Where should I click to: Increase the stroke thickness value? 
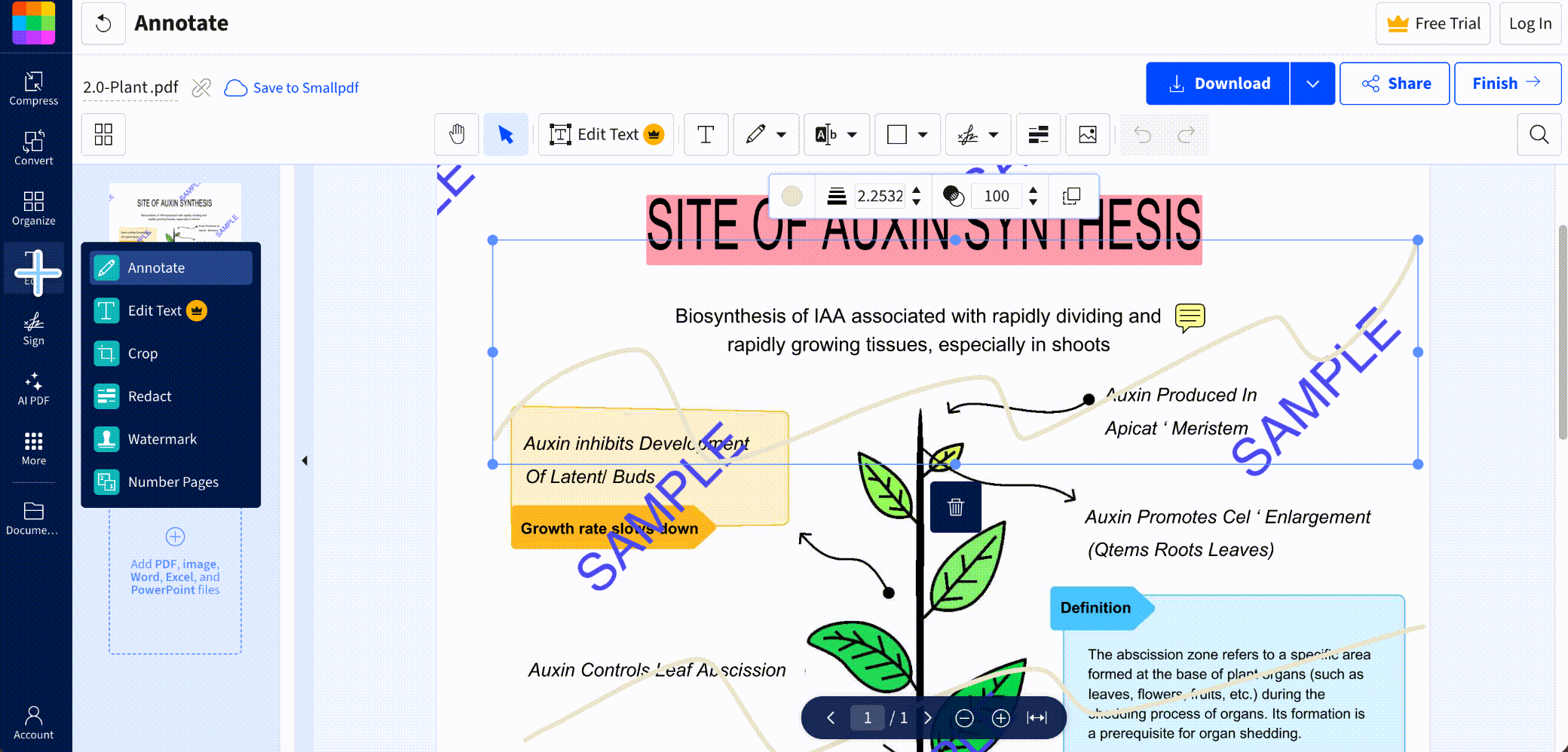917,190
